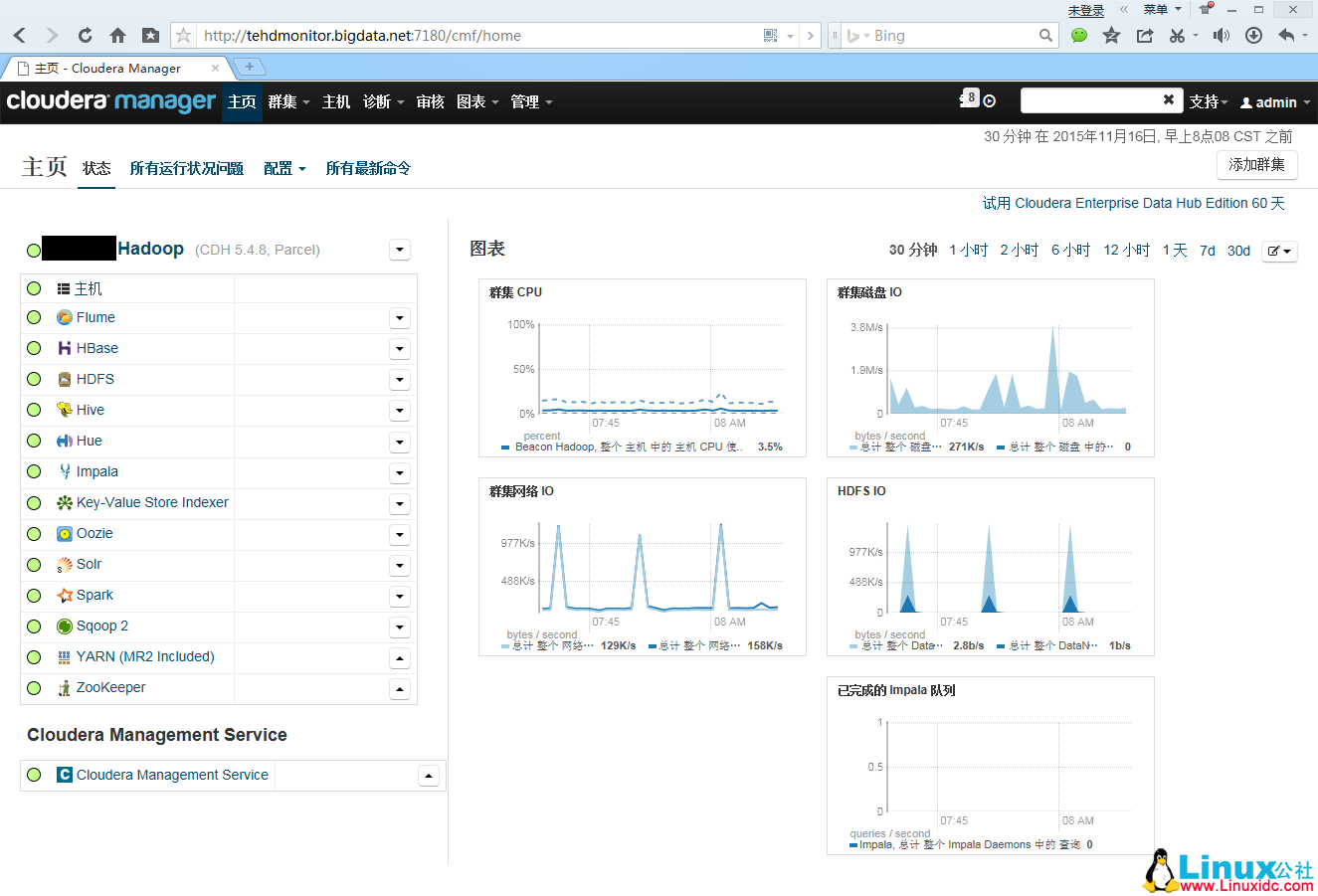
Task: Switch to the 所有运行状况问题 tab
Action: [x=185, y=168]
